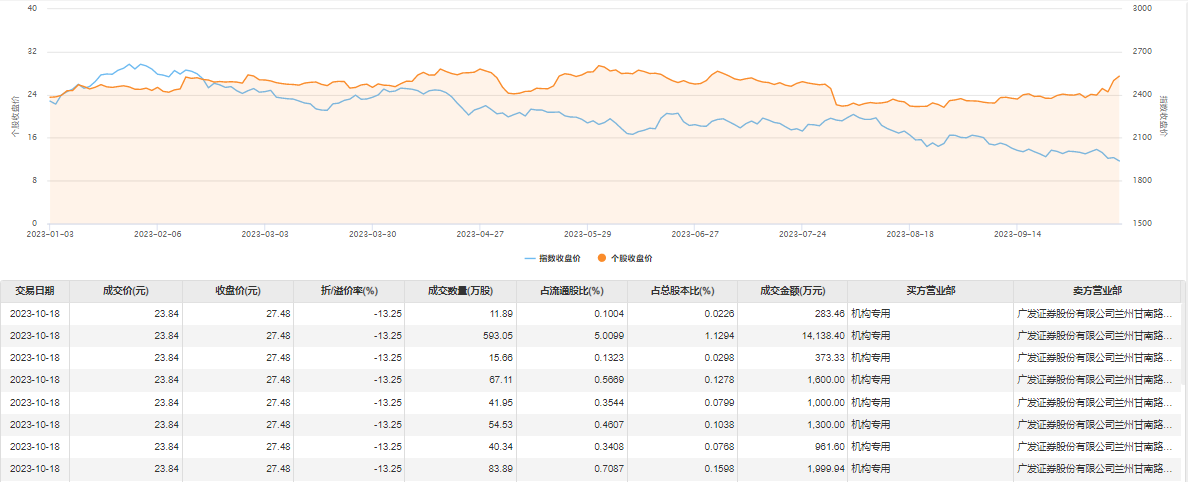
Task: Select the 2023-04-27 x-axis date label
Action: tap(480, 234)
